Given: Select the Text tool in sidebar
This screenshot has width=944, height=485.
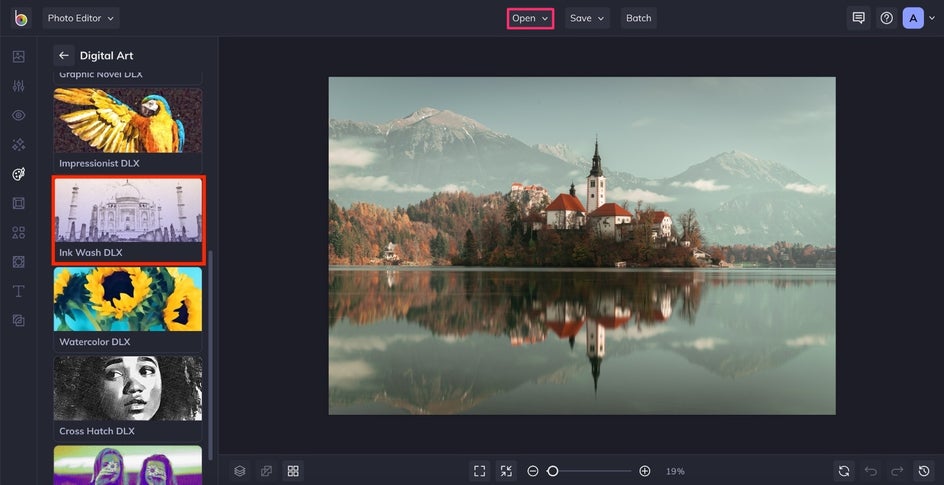Looking at the screenshot, I should coord(19,291).
